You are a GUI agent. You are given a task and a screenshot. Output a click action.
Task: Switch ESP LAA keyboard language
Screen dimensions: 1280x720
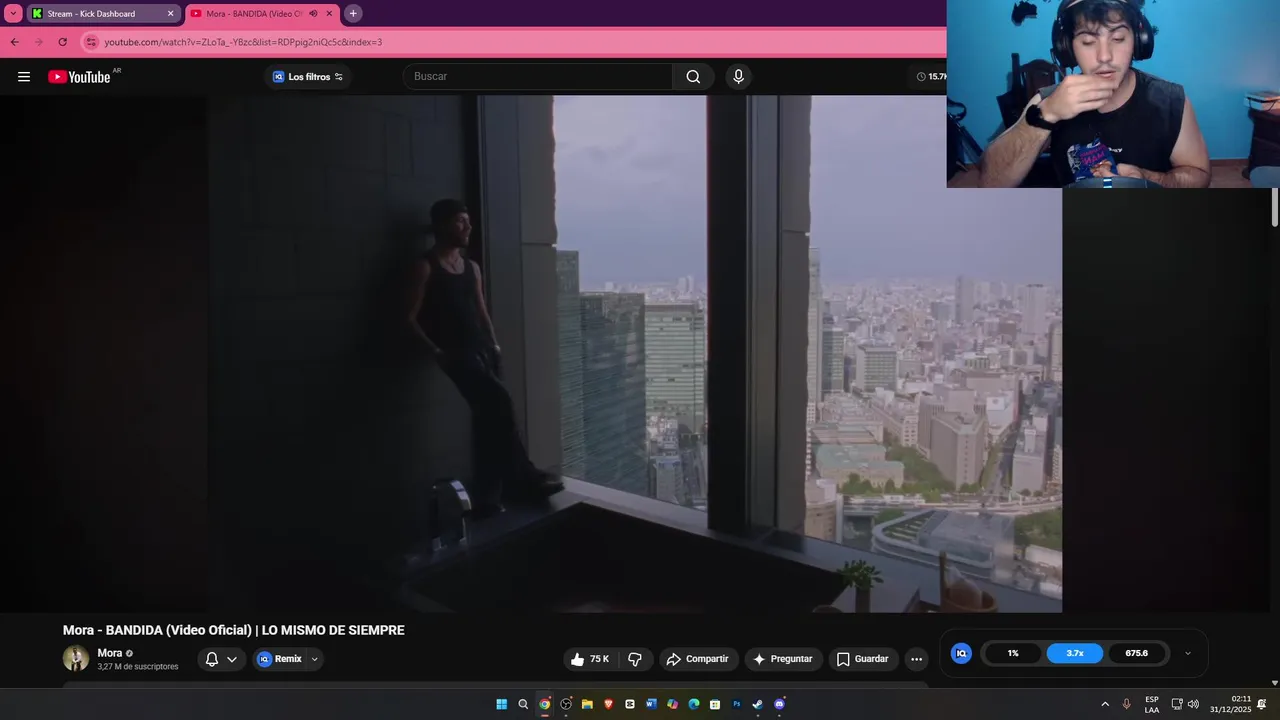pyautogui.click(x=1152, y=704)
